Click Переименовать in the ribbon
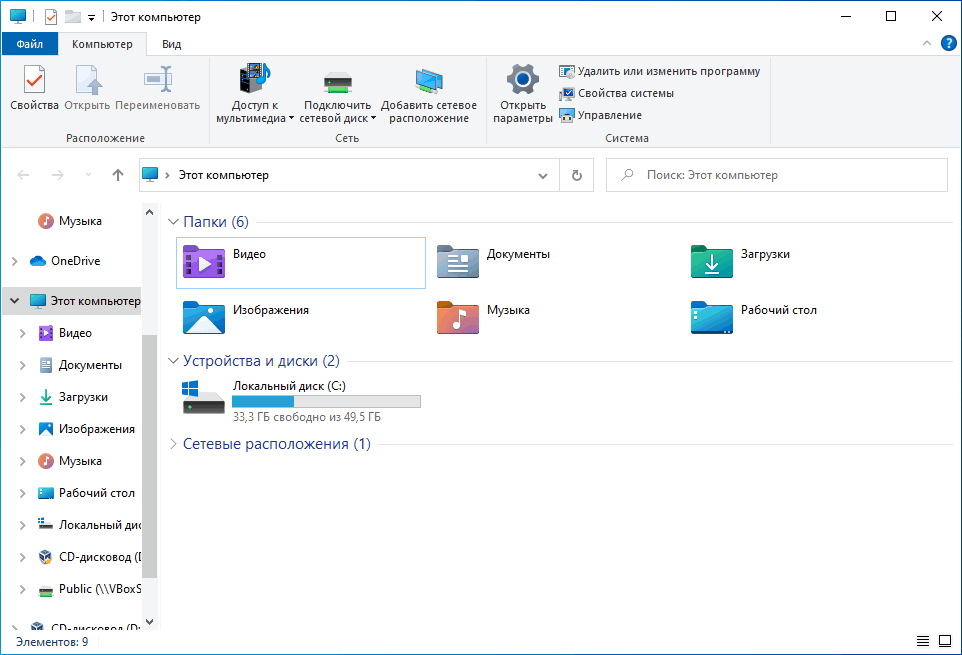Screen dimensions: 962x655 158,88
